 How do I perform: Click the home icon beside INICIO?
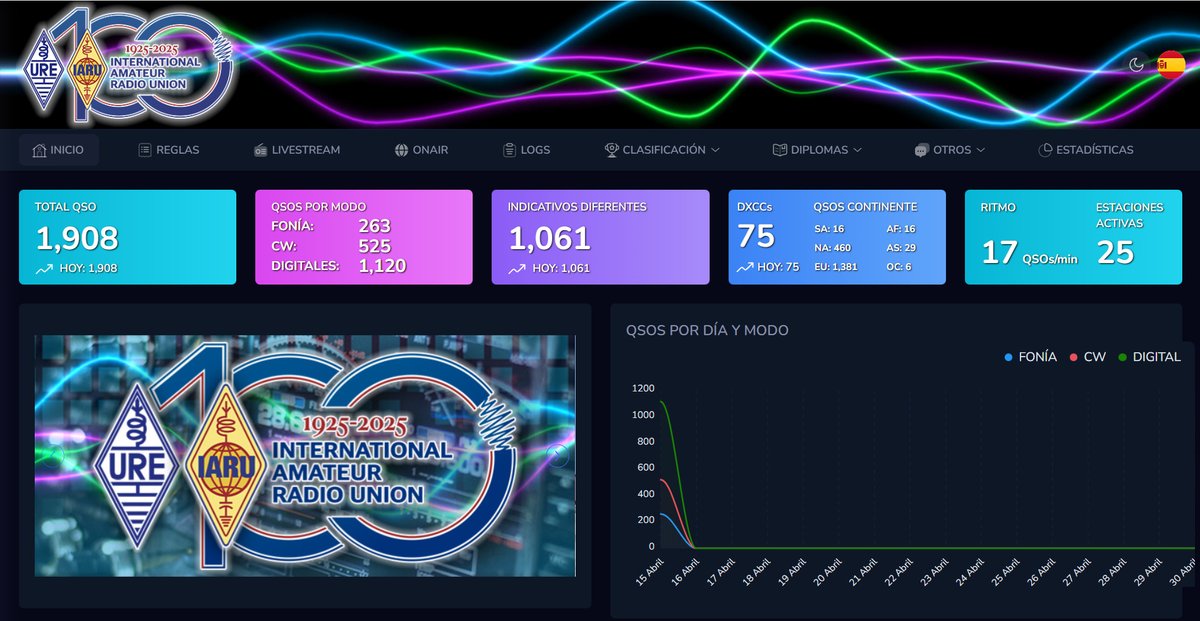point(40,150)
